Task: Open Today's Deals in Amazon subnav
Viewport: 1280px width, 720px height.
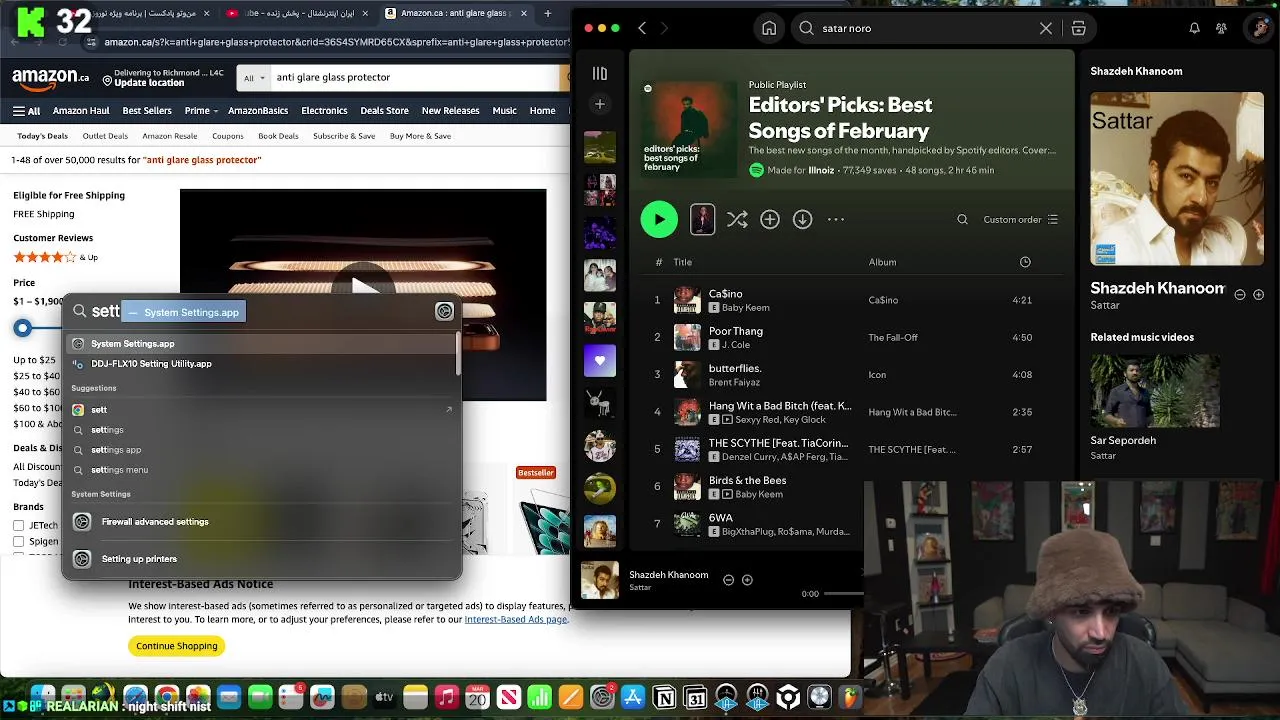Action: pyautogui.click(x=42, y=136)
